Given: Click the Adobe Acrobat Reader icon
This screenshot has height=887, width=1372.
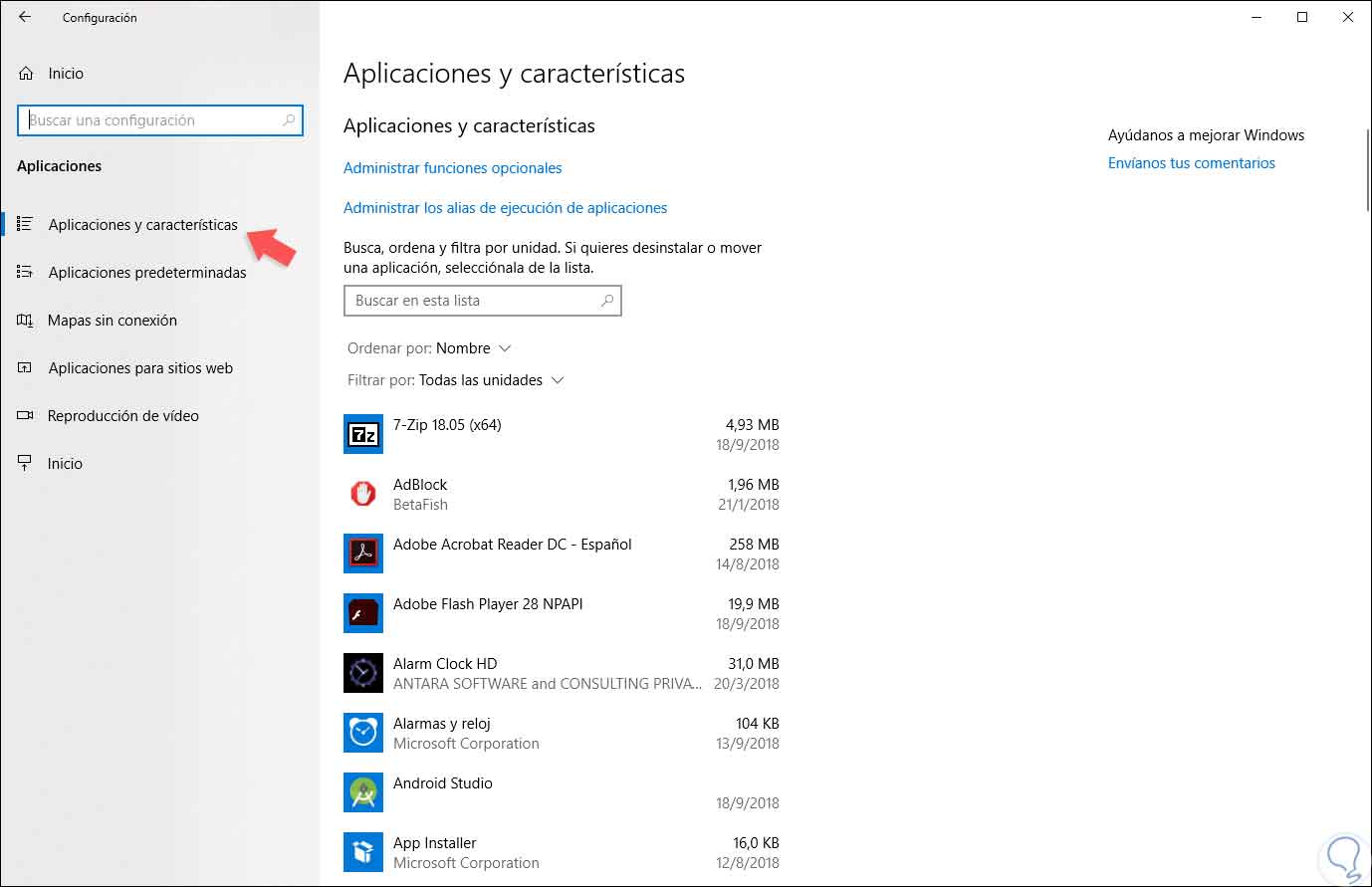Looking at the screenshot, I should point(363,554).
